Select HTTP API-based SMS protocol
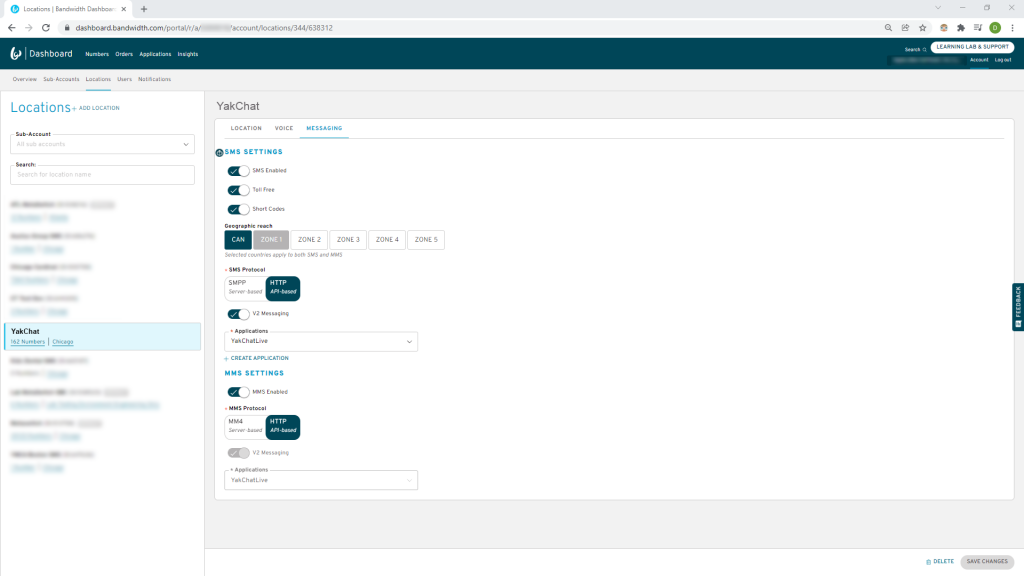The image size is (1024, 576). (283, 288)
